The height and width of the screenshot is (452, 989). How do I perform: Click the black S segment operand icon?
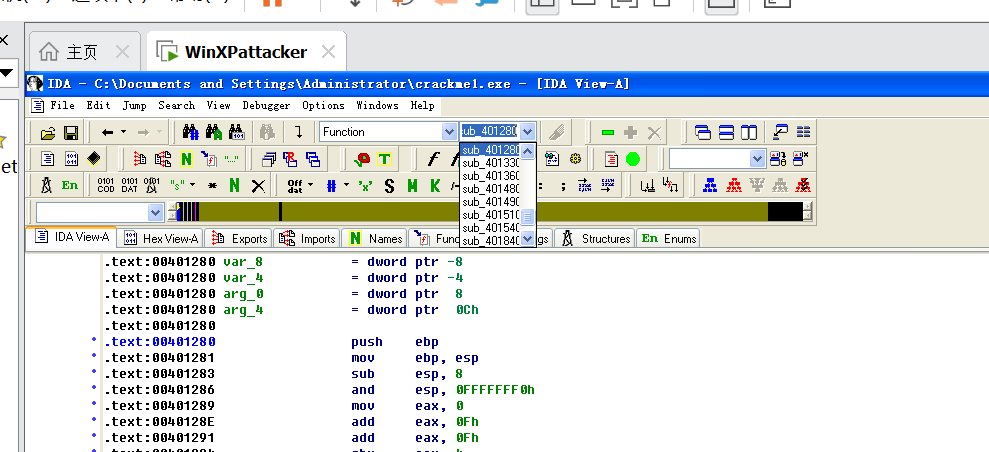[389, 185]
